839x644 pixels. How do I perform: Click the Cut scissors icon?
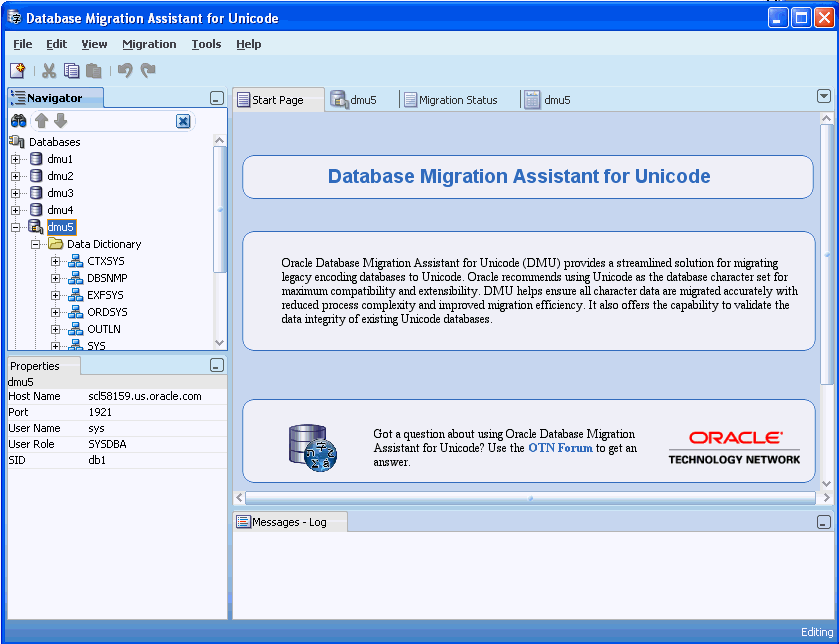49,71
